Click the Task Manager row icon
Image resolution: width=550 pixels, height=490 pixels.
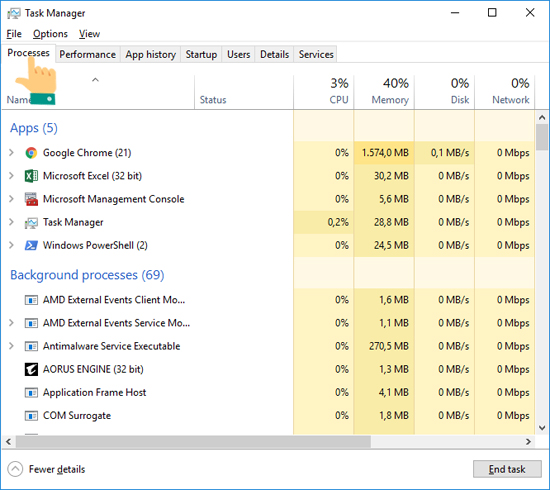(31, 222)
